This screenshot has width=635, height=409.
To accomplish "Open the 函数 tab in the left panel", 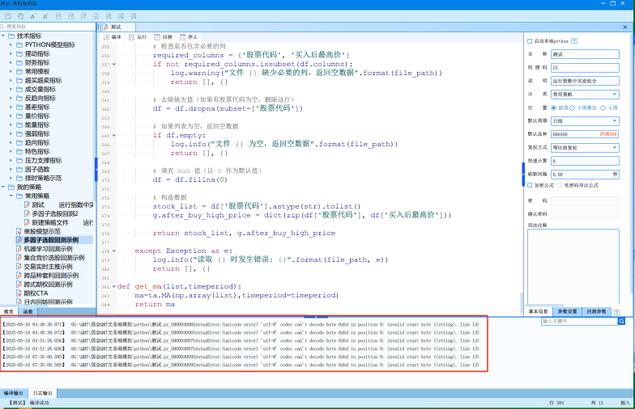I will click(28, 312).
